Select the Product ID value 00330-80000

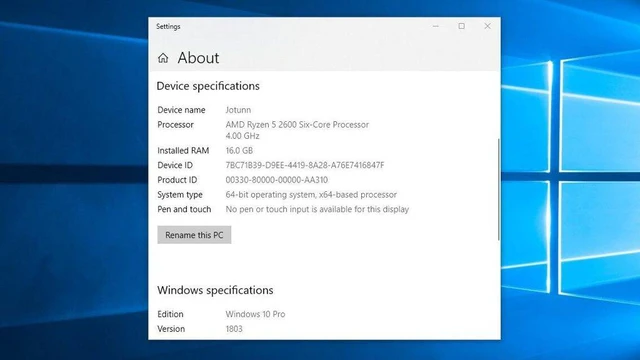coord(277,180)
